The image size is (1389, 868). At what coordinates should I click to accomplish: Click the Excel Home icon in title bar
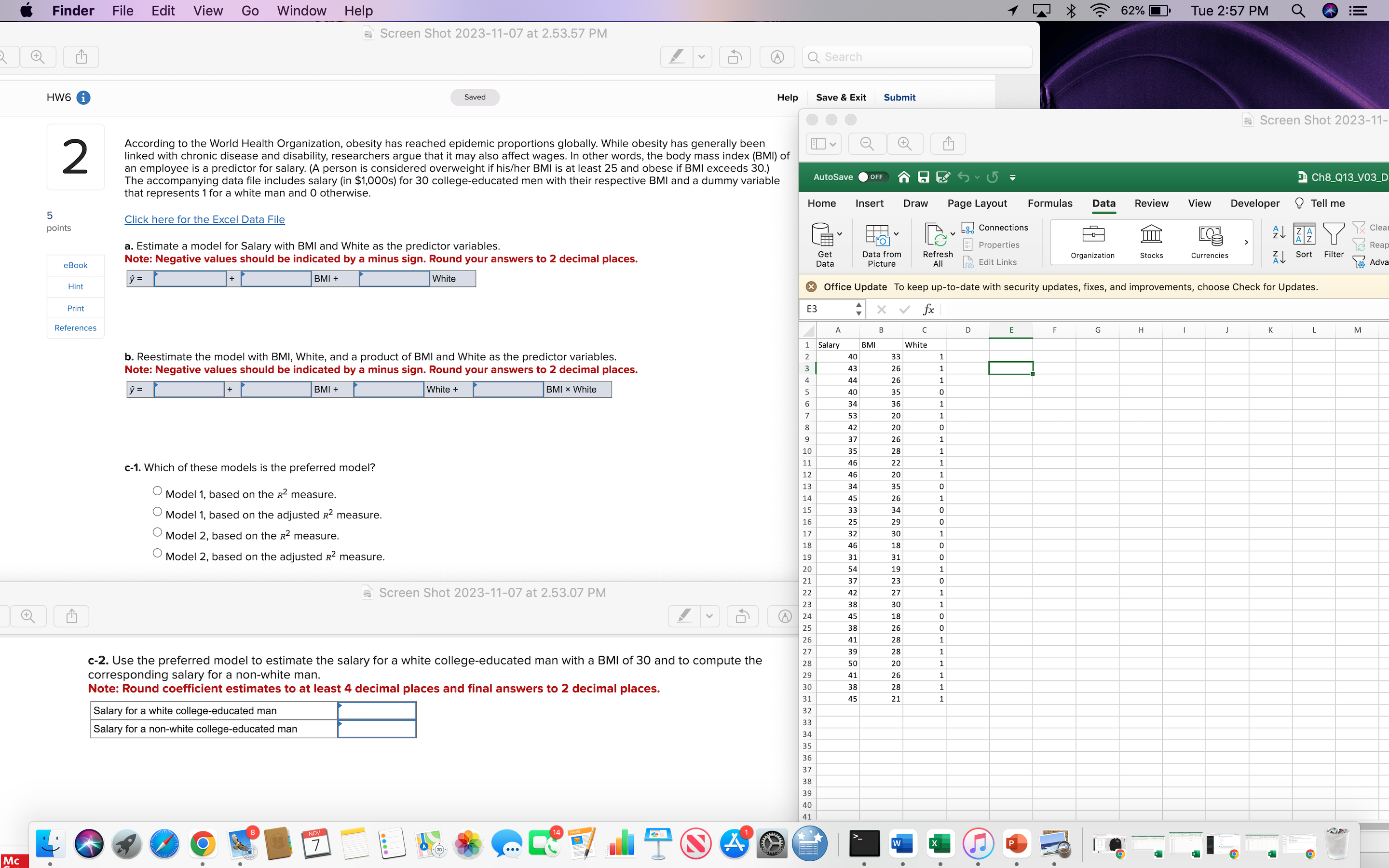pos(903,177)
